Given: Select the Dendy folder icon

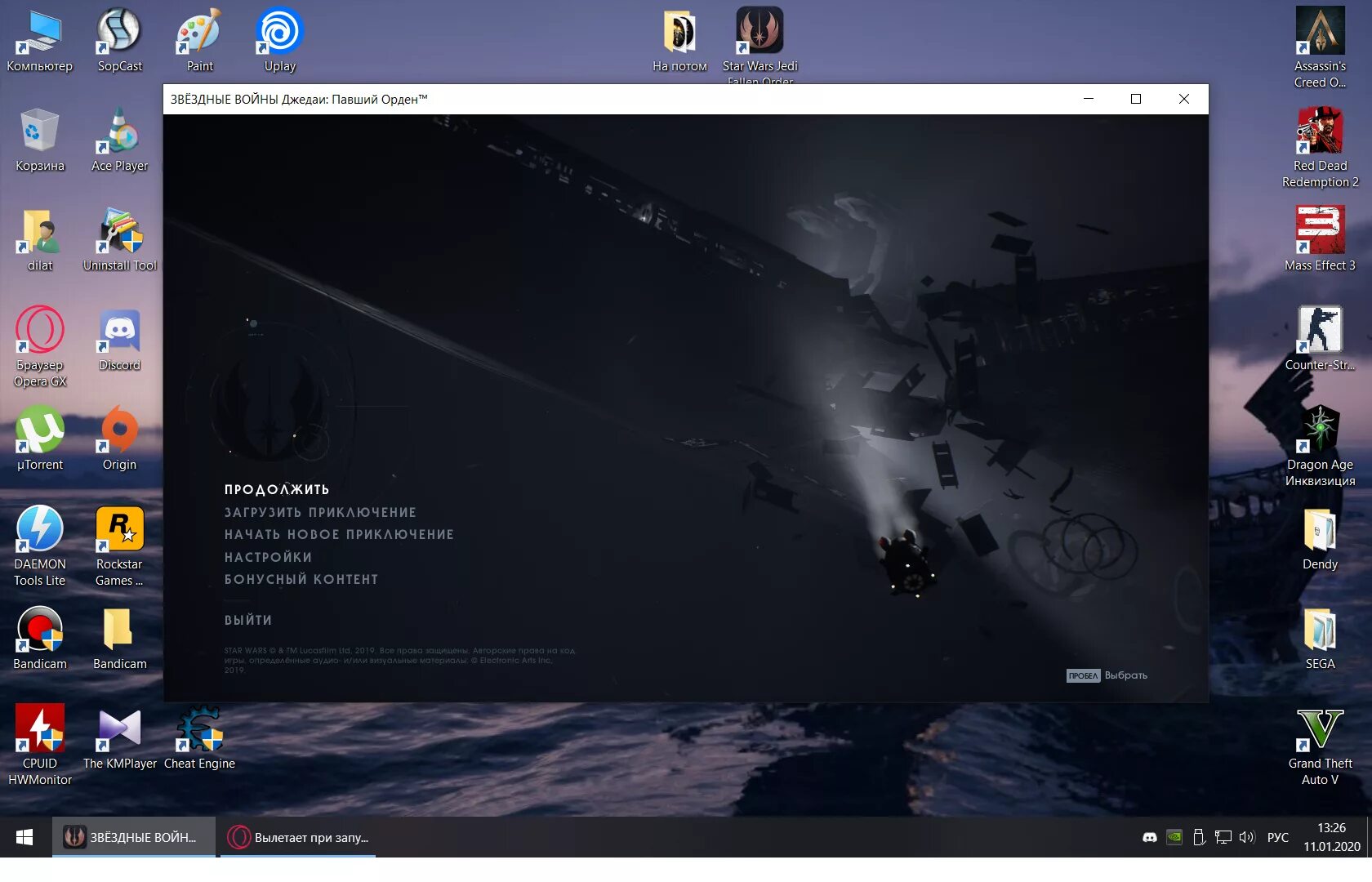Looking at the screenshot, I should [1320, 539].
